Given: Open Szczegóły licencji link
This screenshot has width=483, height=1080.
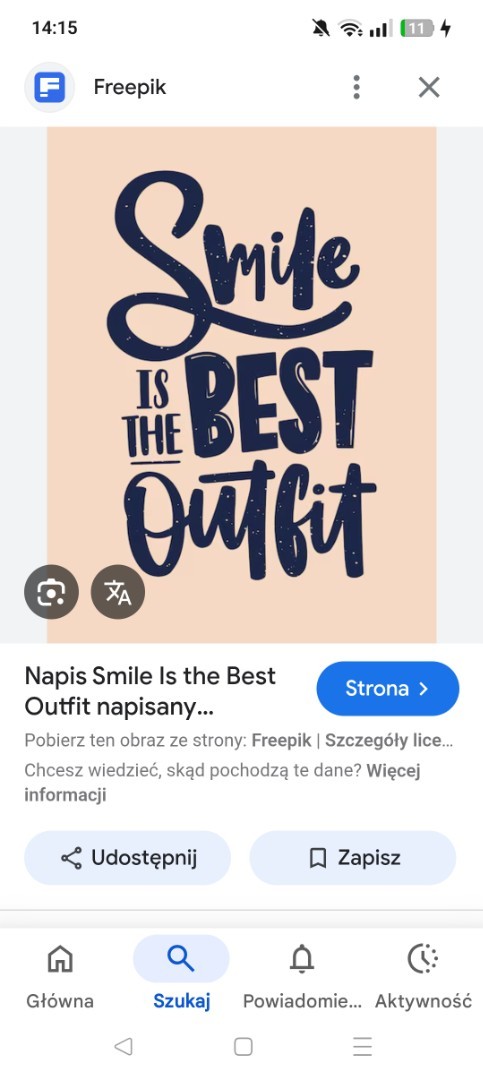Looking at the screenshot, I should (389, 740).
